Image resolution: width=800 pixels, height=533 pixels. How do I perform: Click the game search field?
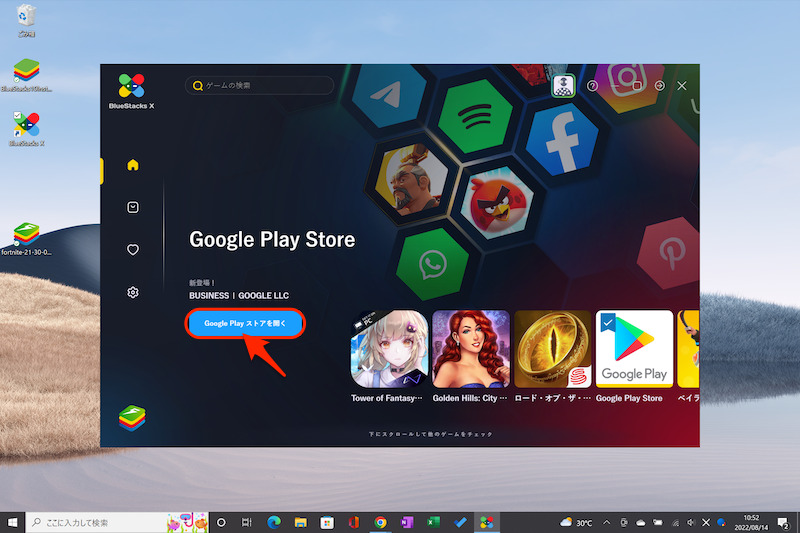[260, 86]
